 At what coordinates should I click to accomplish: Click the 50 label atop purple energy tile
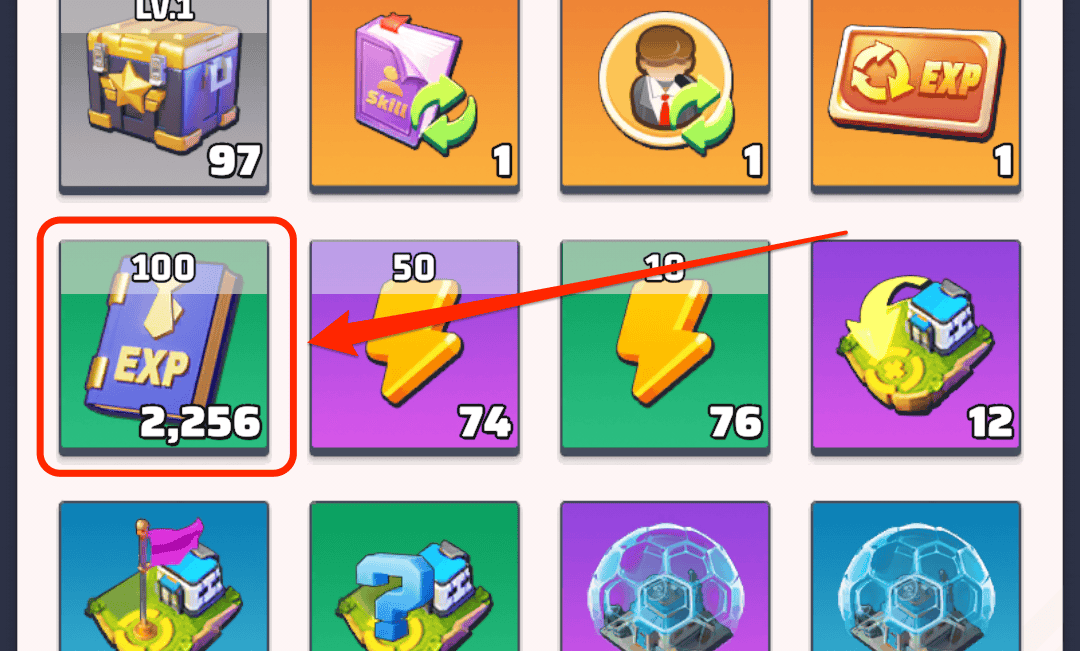tap(414, 267)
